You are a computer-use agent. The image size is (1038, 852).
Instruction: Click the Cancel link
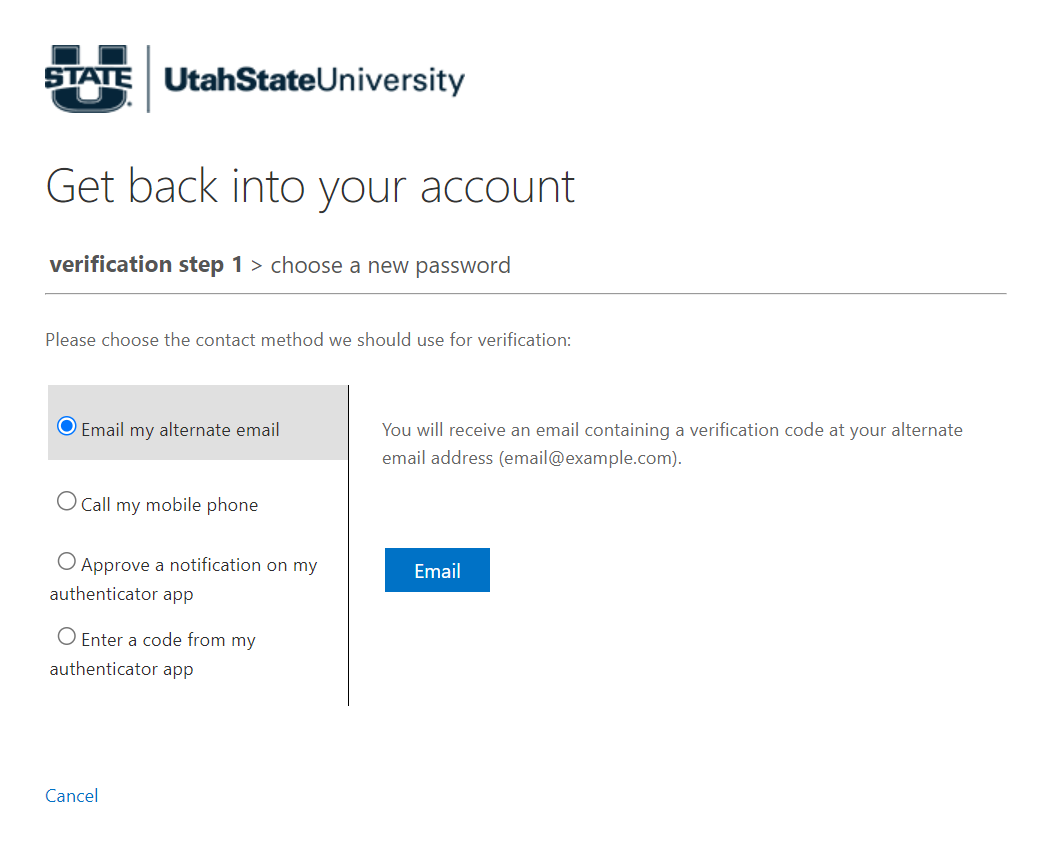(x=72, y=796)
